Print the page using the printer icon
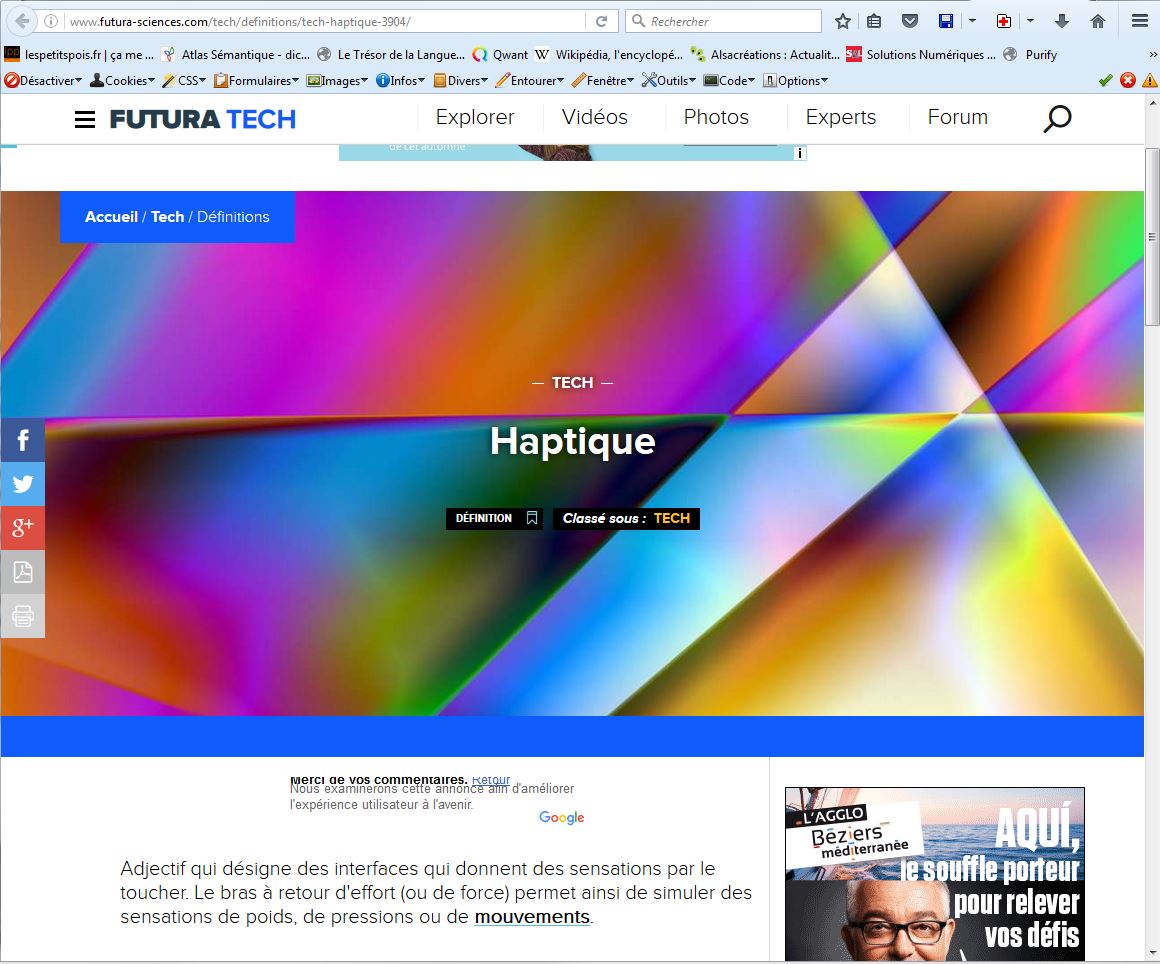This screenshot has width=1160, height=964. (x=22, y=616)
